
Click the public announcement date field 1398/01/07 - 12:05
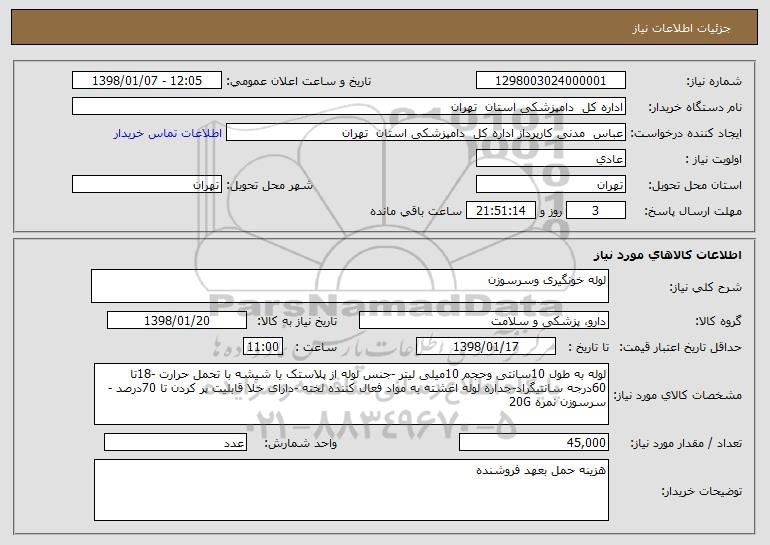point(147,81)
